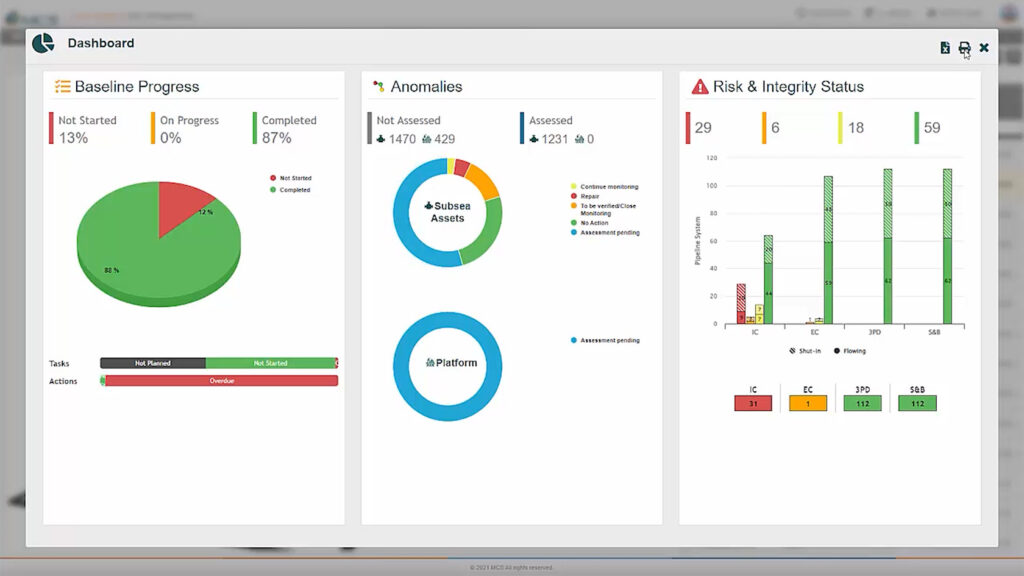Click the Subsea Assets donut center label

click(447, 212)
